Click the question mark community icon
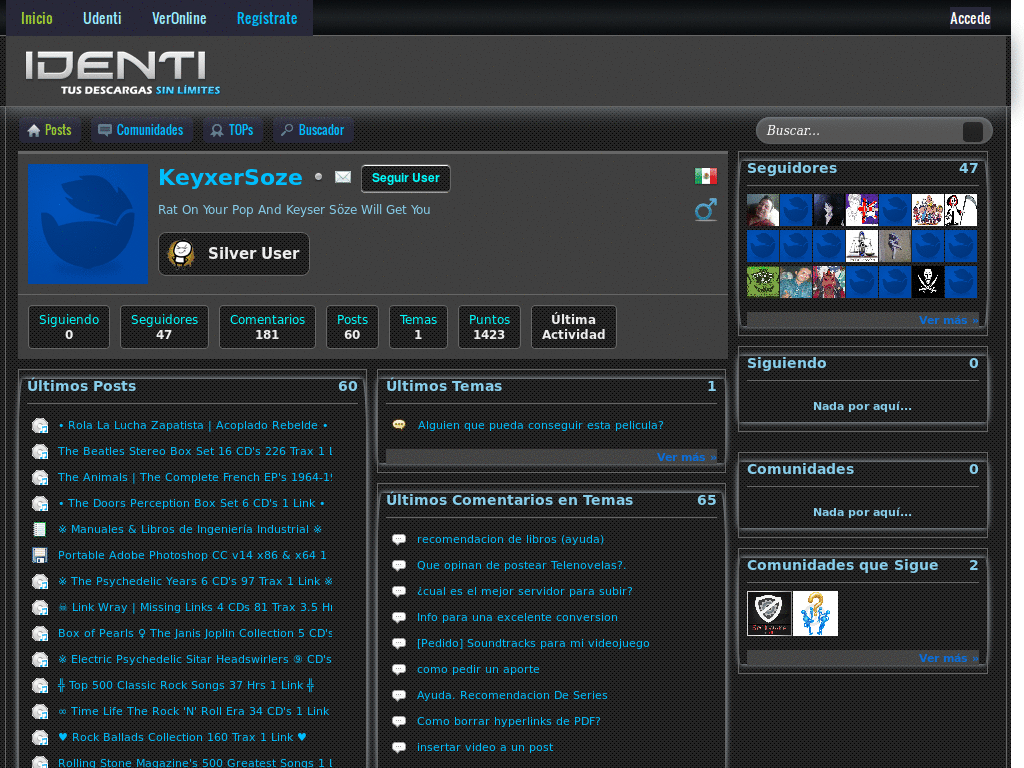1024x768 pixels. click(x=815, y=613)
